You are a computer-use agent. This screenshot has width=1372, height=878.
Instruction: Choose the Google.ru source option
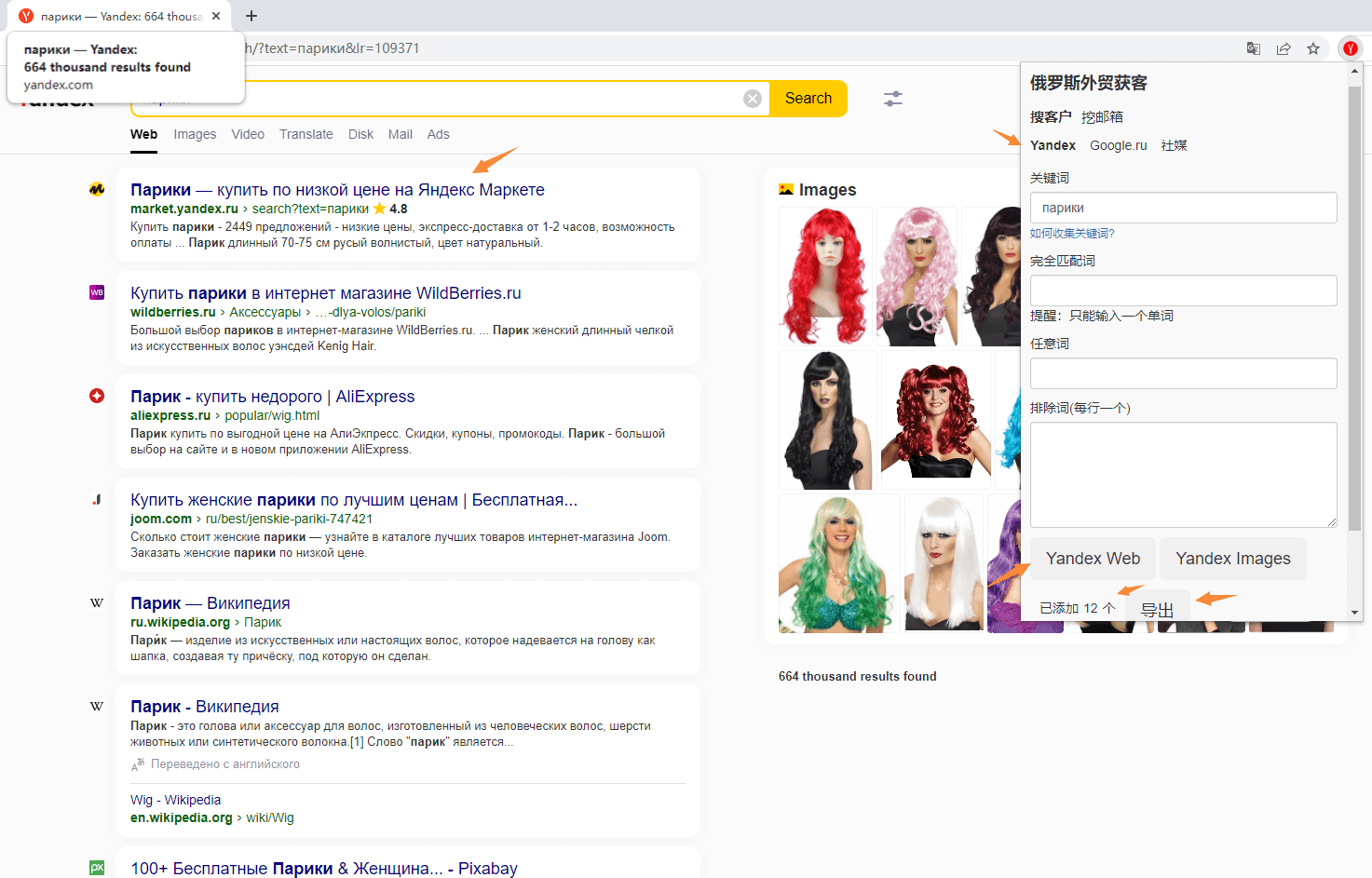(1118, 145)
